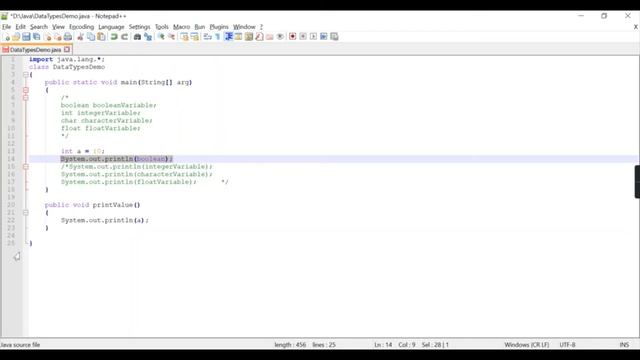Click the Zoom Out toolbar icon
This screenshot has width=640, height=360.
coord(171,37)
